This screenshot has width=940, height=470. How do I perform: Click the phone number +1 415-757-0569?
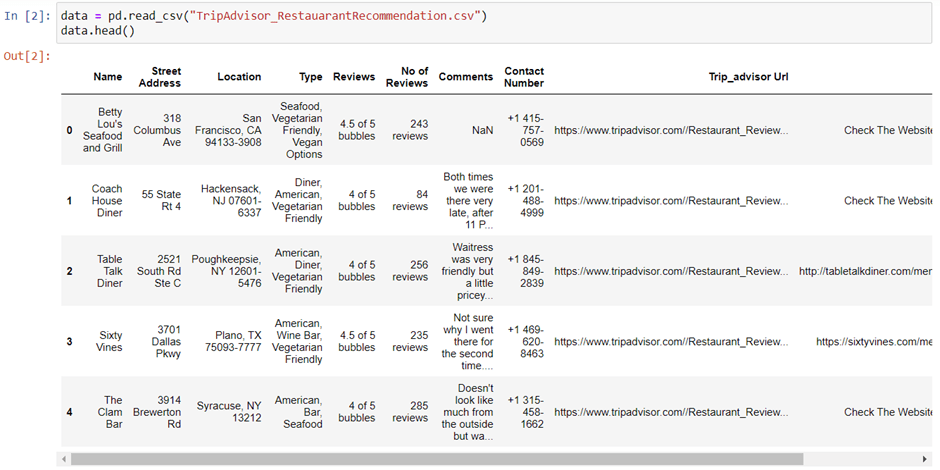tap(526, 130)
